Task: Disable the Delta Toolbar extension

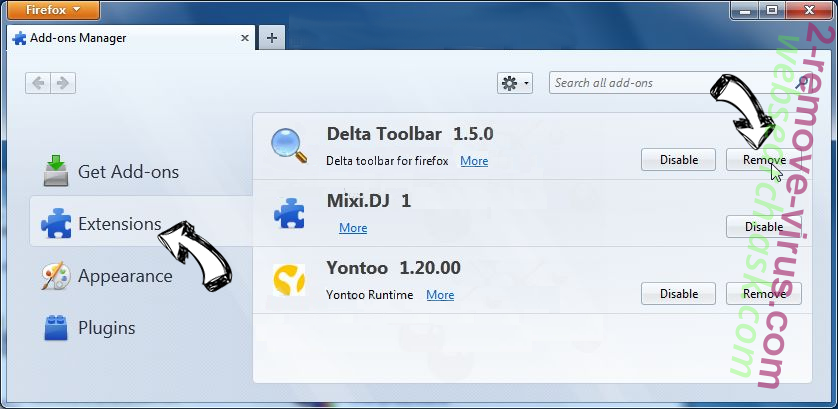Action: [x=678, y=159]
